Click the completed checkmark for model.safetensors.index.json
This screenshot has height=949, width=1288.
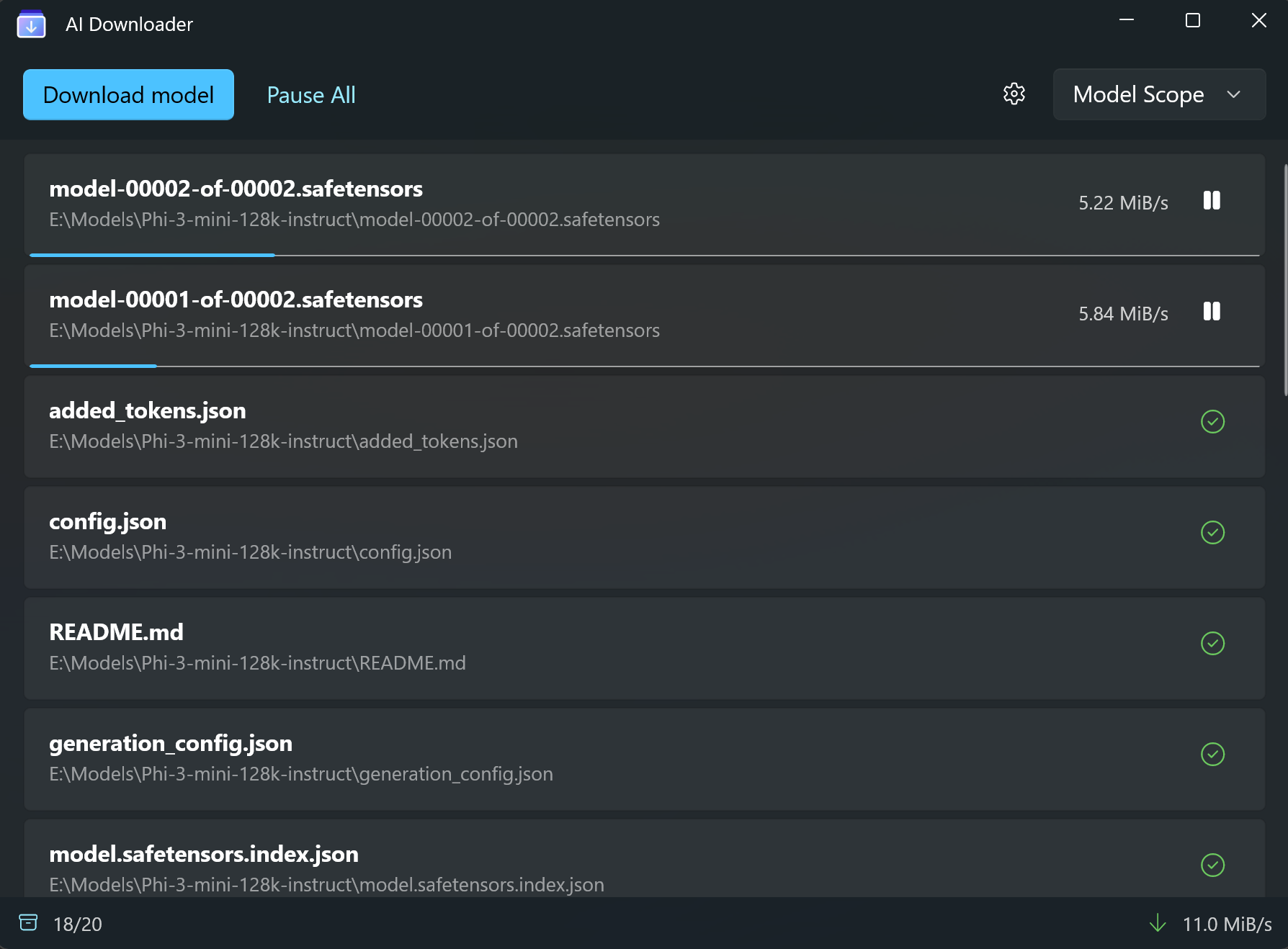pyautogui.click(x=1213, y=865)
